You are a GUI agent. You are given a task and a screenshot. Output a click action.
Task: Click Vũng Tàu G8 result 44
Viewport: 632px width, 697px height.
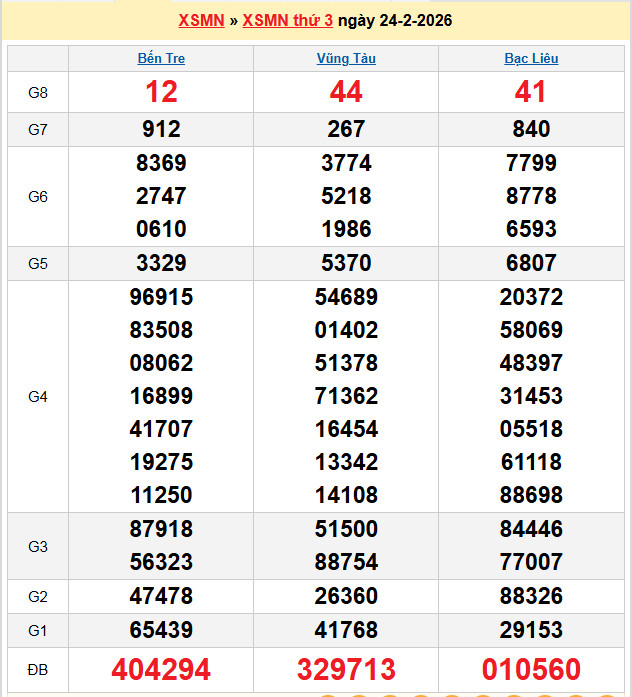coord(346,92)
